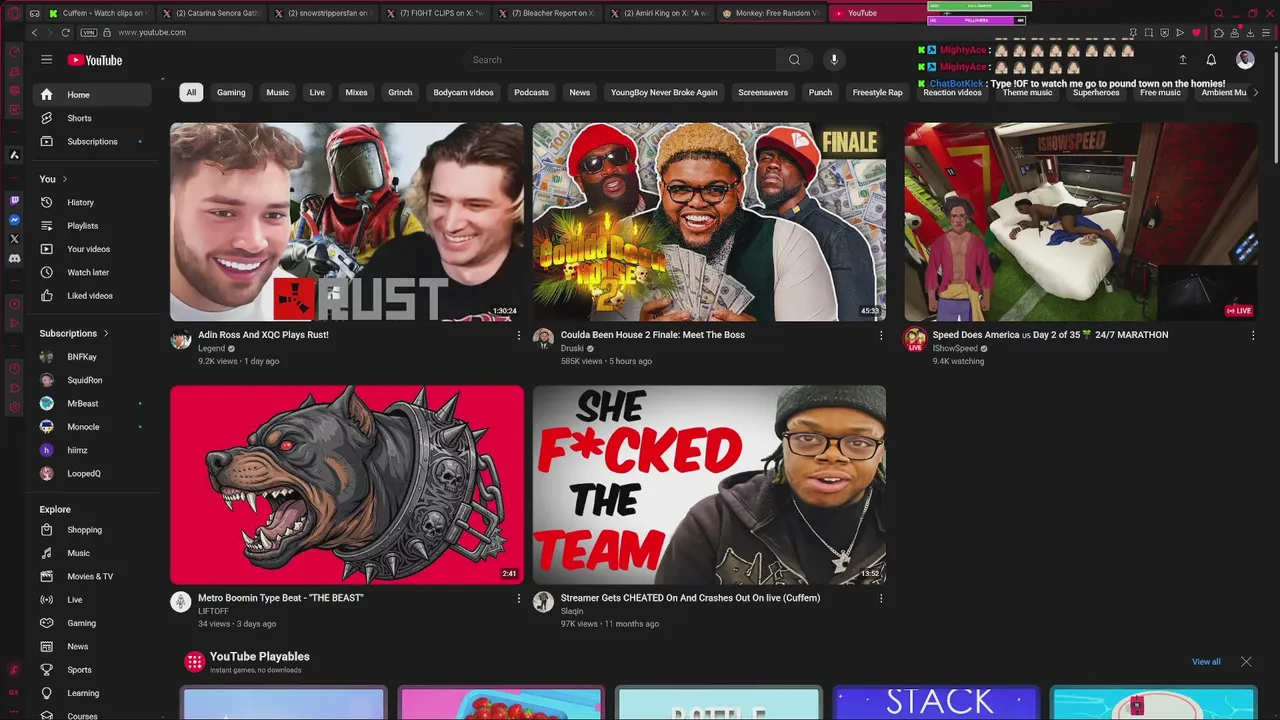The image size is (1280, 720).
Task: Open Your videos in sidebar
Action: coord(91,249)
